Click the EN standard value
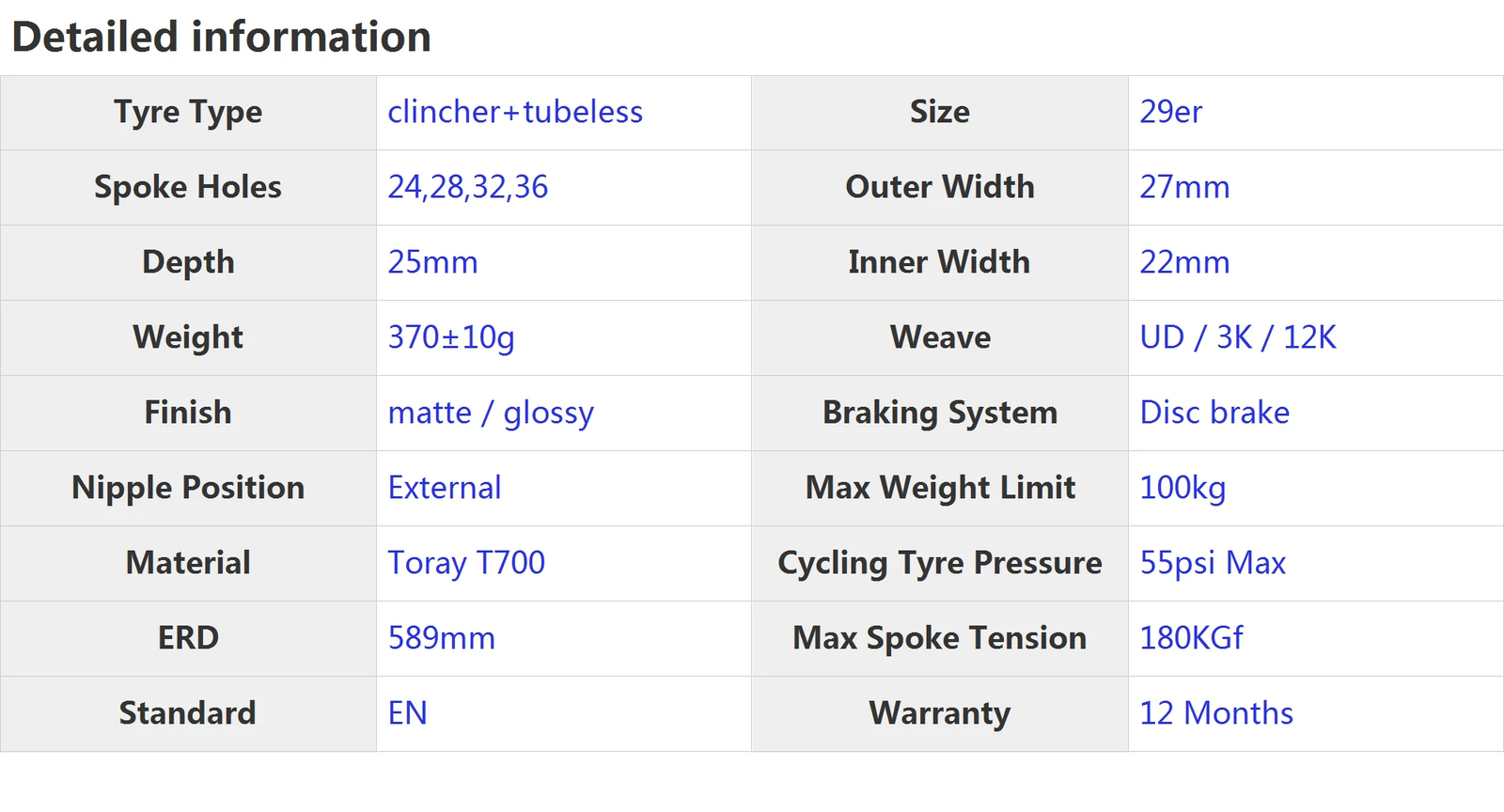This screenshot has height=812, width=1504. click(x=407, y=713)
